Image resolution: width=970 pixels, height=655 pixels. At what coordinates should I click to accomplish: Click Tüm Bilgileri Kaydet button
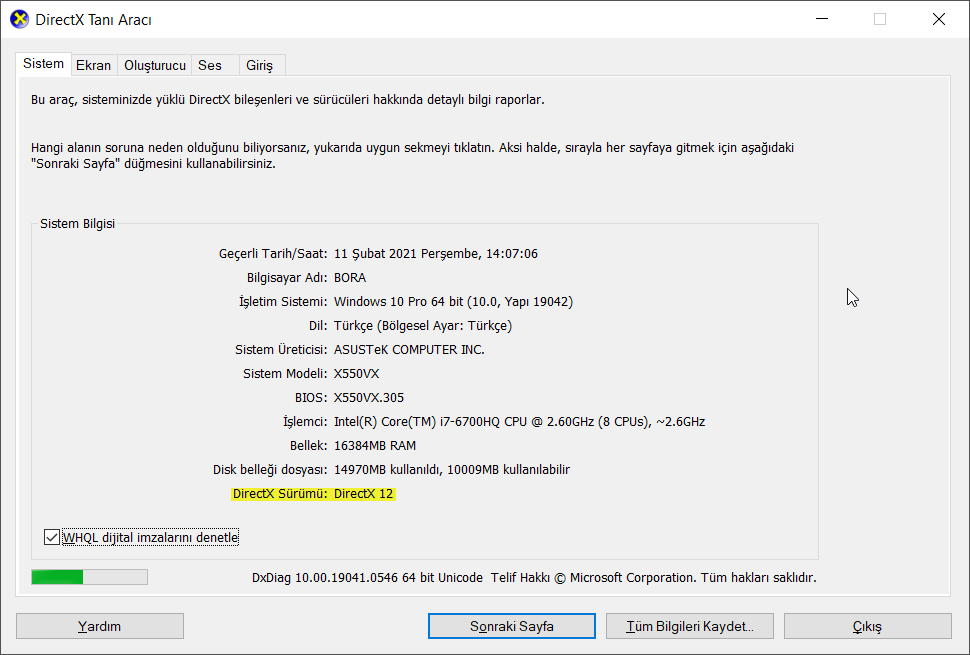point(690,626)
